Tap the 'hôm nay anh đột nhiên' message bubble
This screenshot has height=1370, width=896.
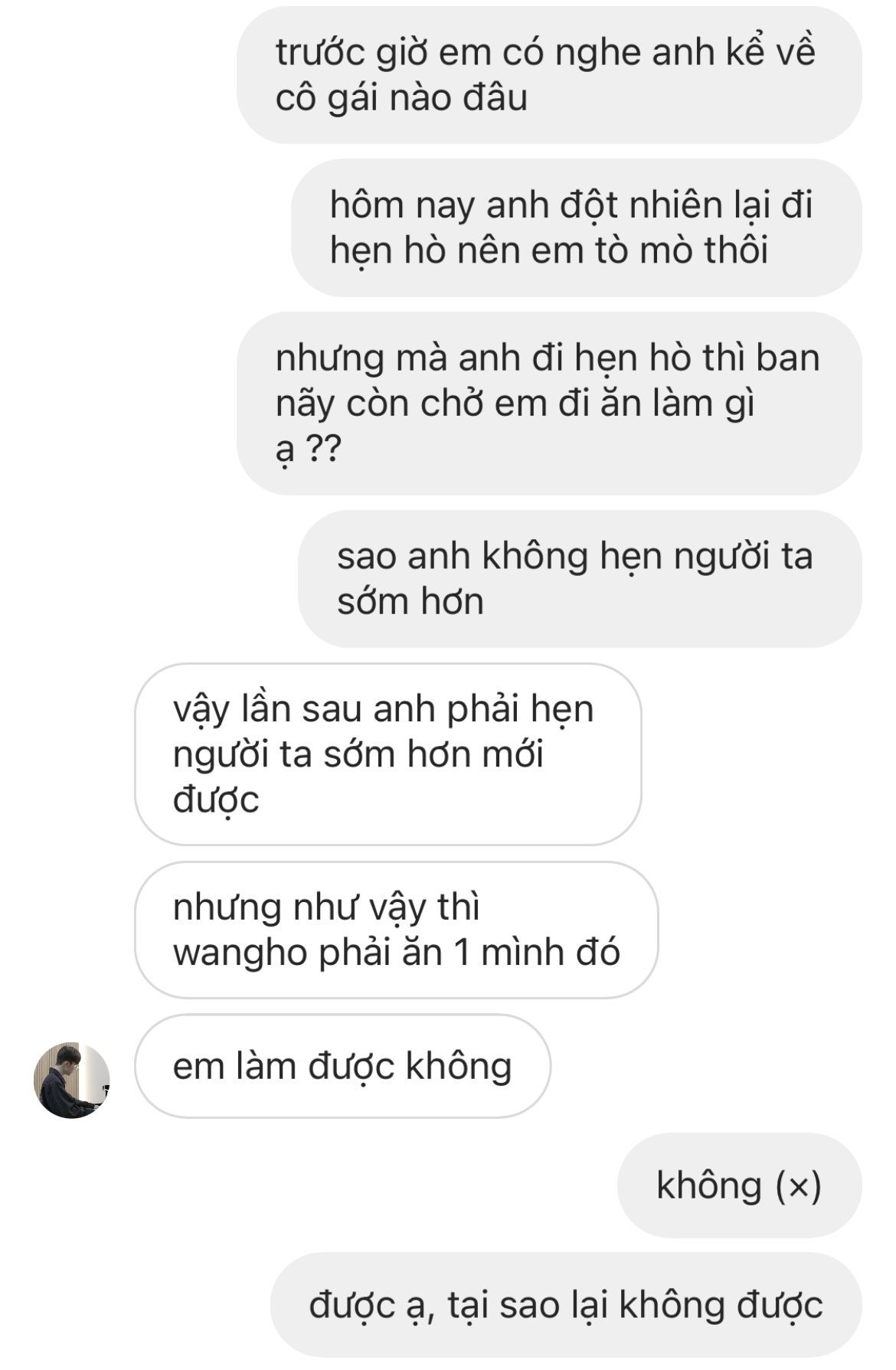point(577,227)
